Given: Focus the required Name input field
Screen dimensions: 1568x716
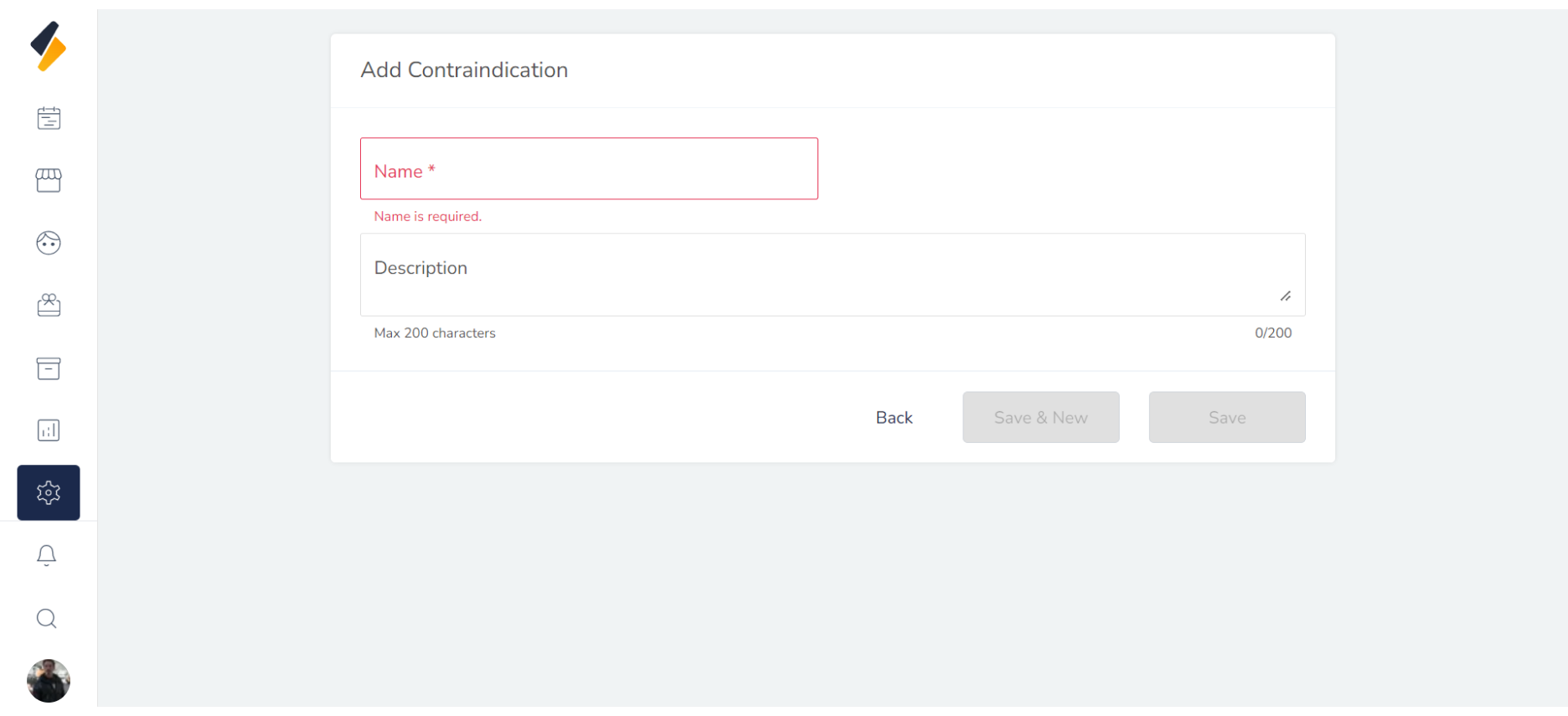Looking at the screenshot, I should 589,169.
